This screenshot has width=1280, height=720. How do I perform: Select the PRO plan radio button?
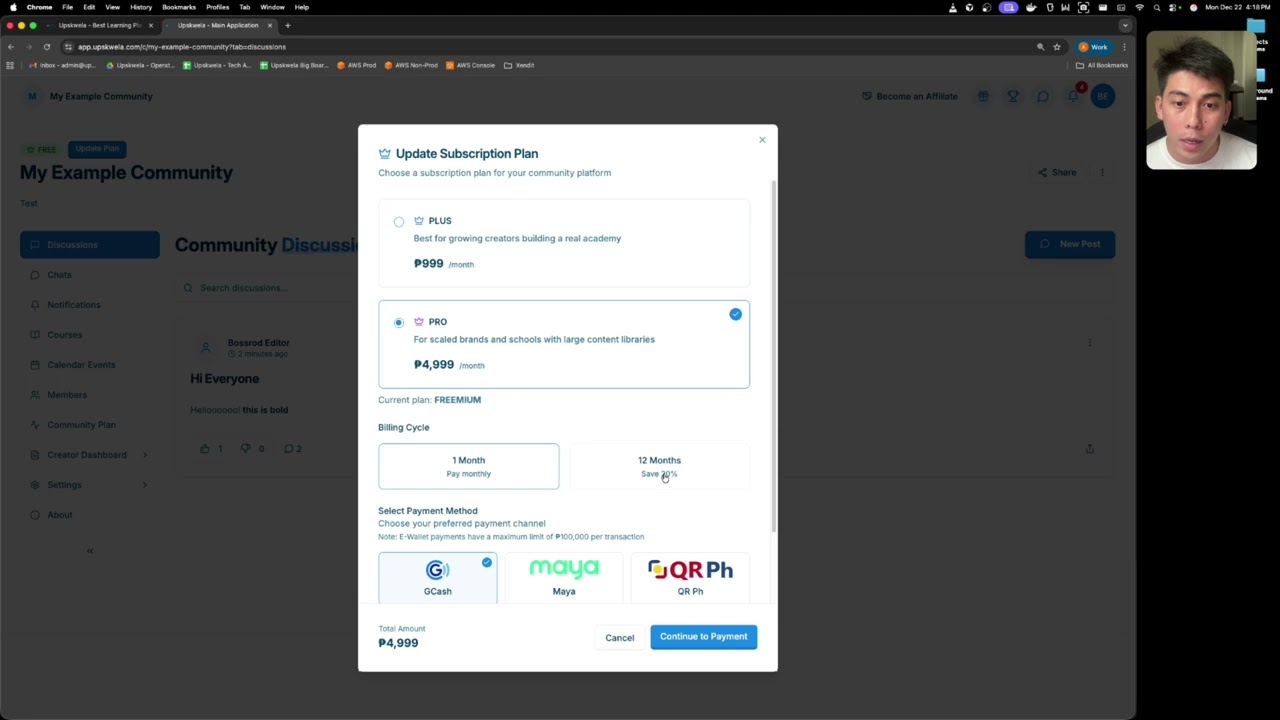tap(399, 322)
